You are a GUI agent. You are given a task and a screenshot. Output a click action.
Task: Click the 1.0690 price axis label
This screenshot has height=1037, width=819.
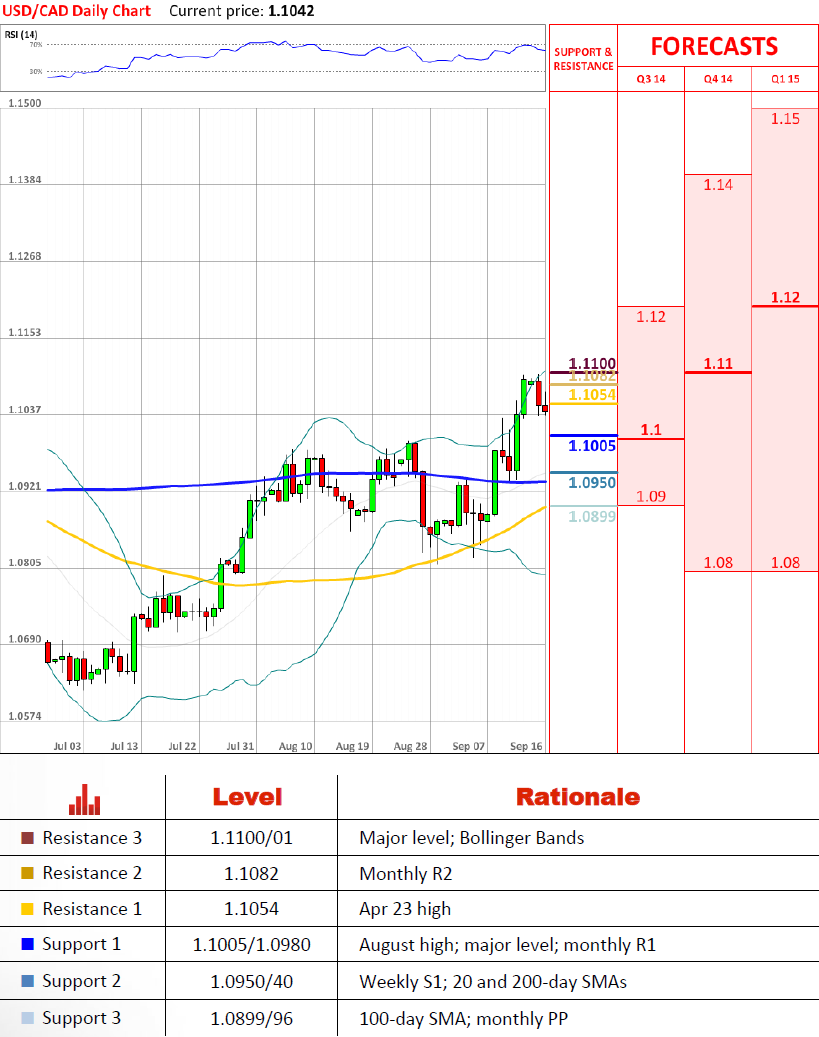click(x=24, y=639)
